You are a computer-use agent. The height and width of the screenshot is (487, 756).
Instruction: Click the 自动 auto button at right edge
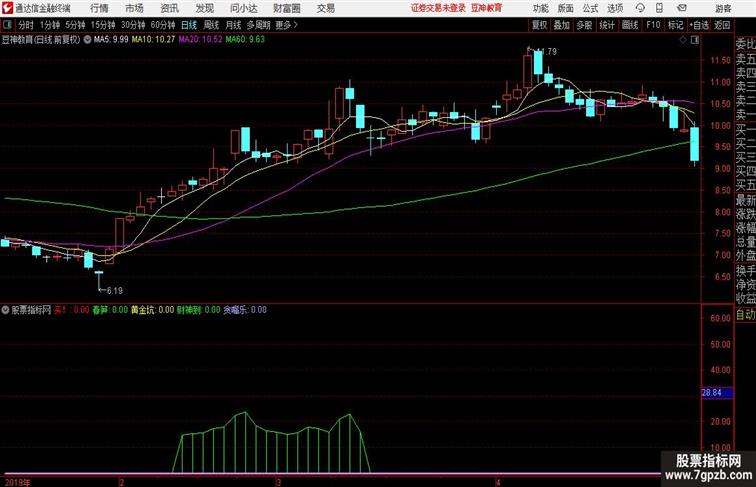(x=745, y=315)
